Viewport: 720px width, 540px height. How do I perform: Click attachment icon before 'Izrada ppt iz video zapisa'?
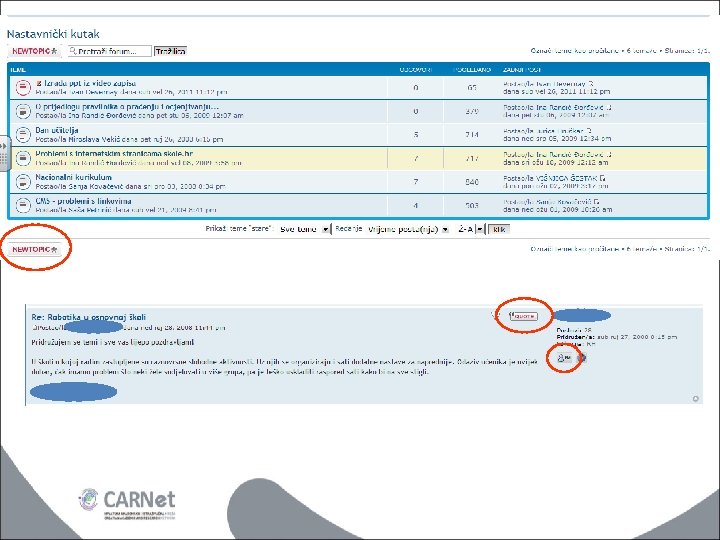point(39,84)
